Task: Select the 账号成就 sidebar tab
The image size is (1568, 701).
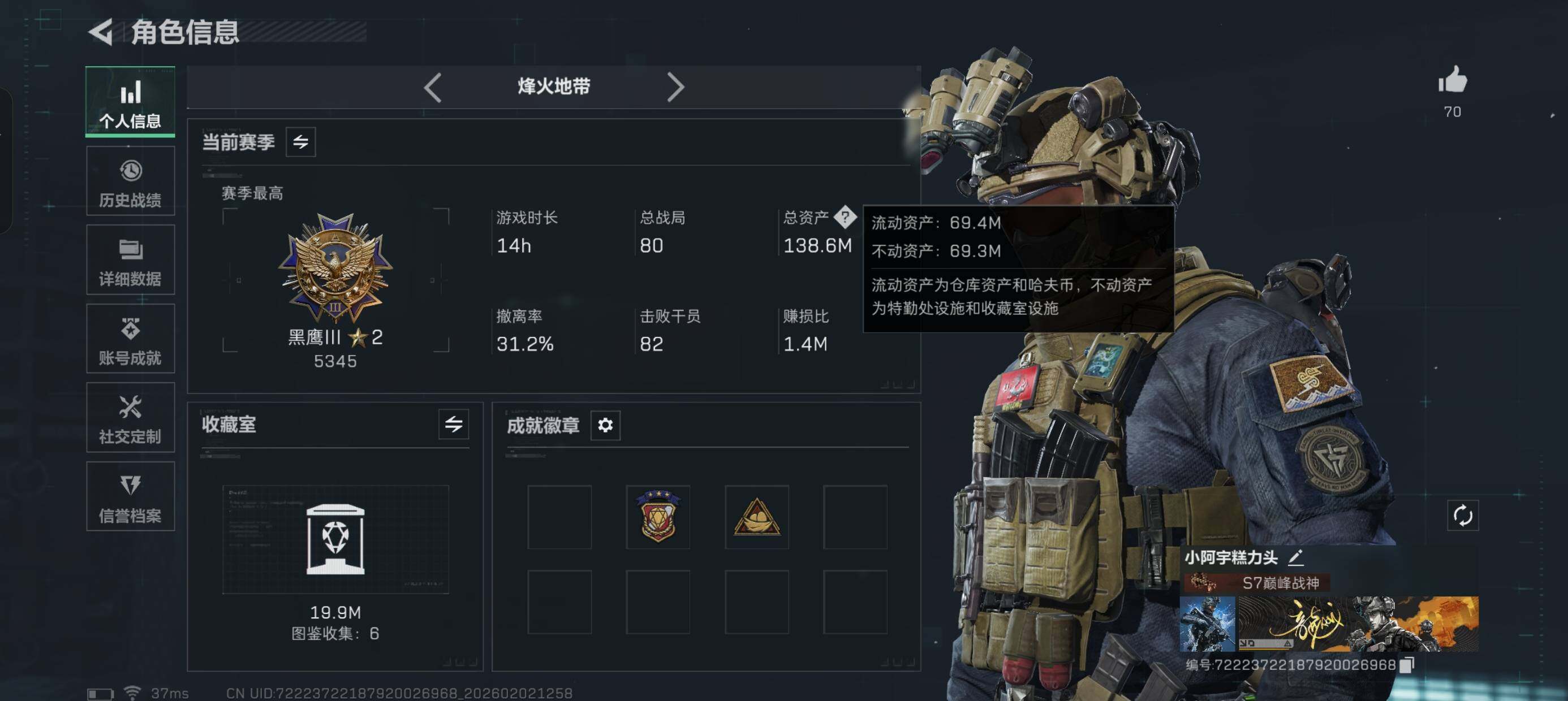Action: click(x=130, y=338)
